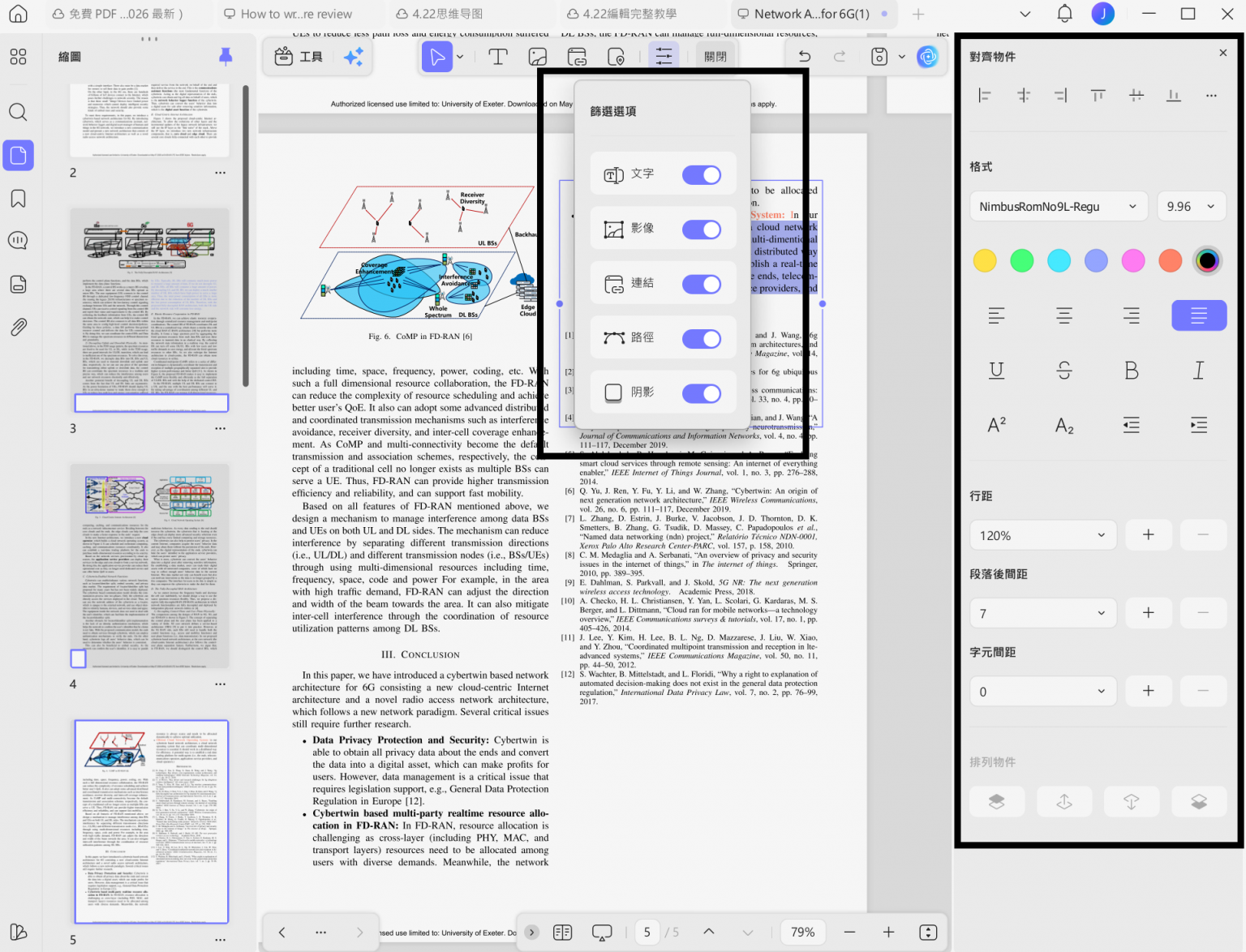Open the filter options button in toolbar
The height and width of the screenshot is (952, 1246).
[664, 57]
